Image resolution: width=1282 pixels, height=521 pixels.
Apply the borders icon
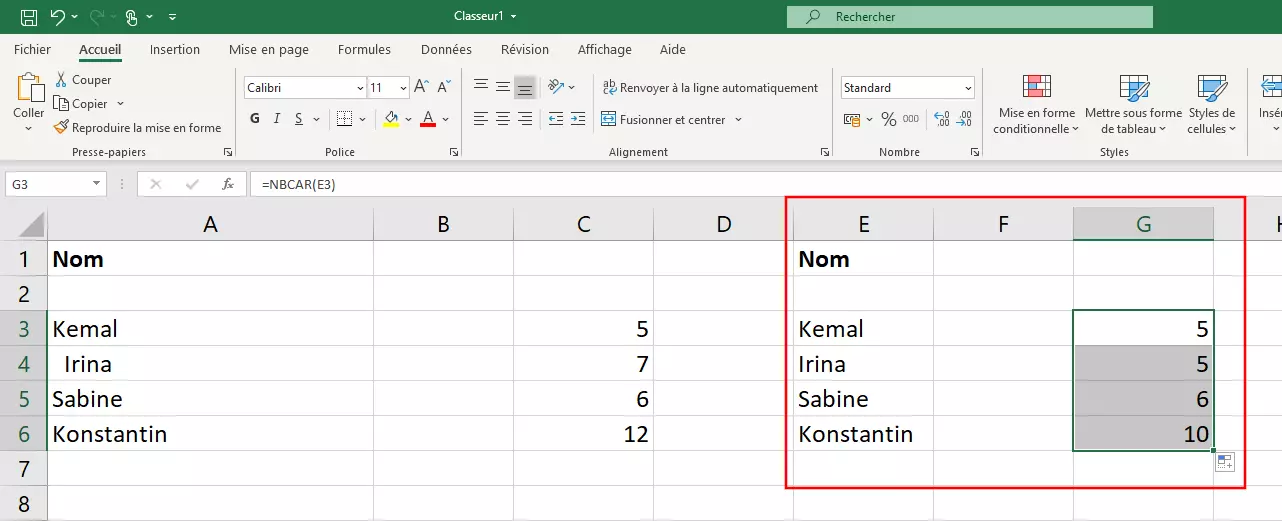(344, 119)
